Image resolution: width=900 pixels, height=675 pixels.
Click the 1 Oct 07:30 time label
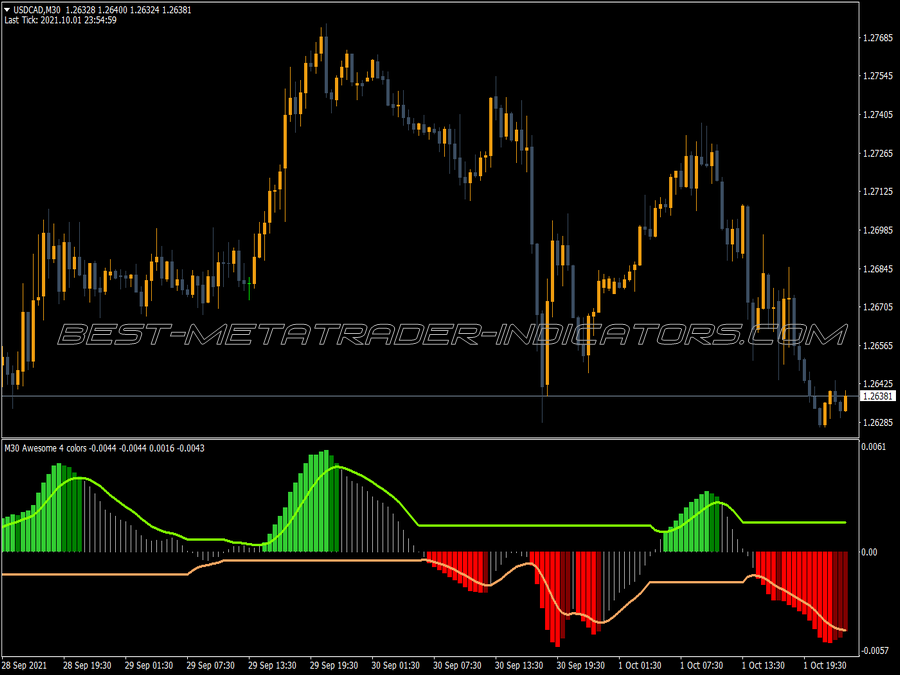point(701,665)
